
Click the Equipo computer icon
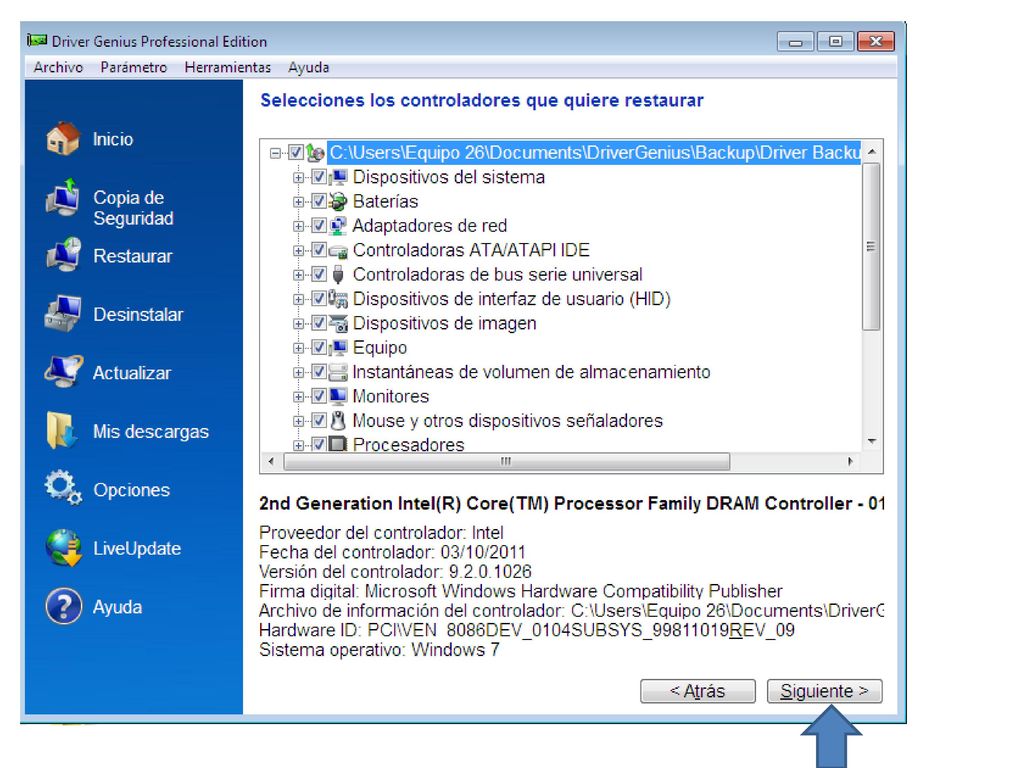click(x=338, y=347)
